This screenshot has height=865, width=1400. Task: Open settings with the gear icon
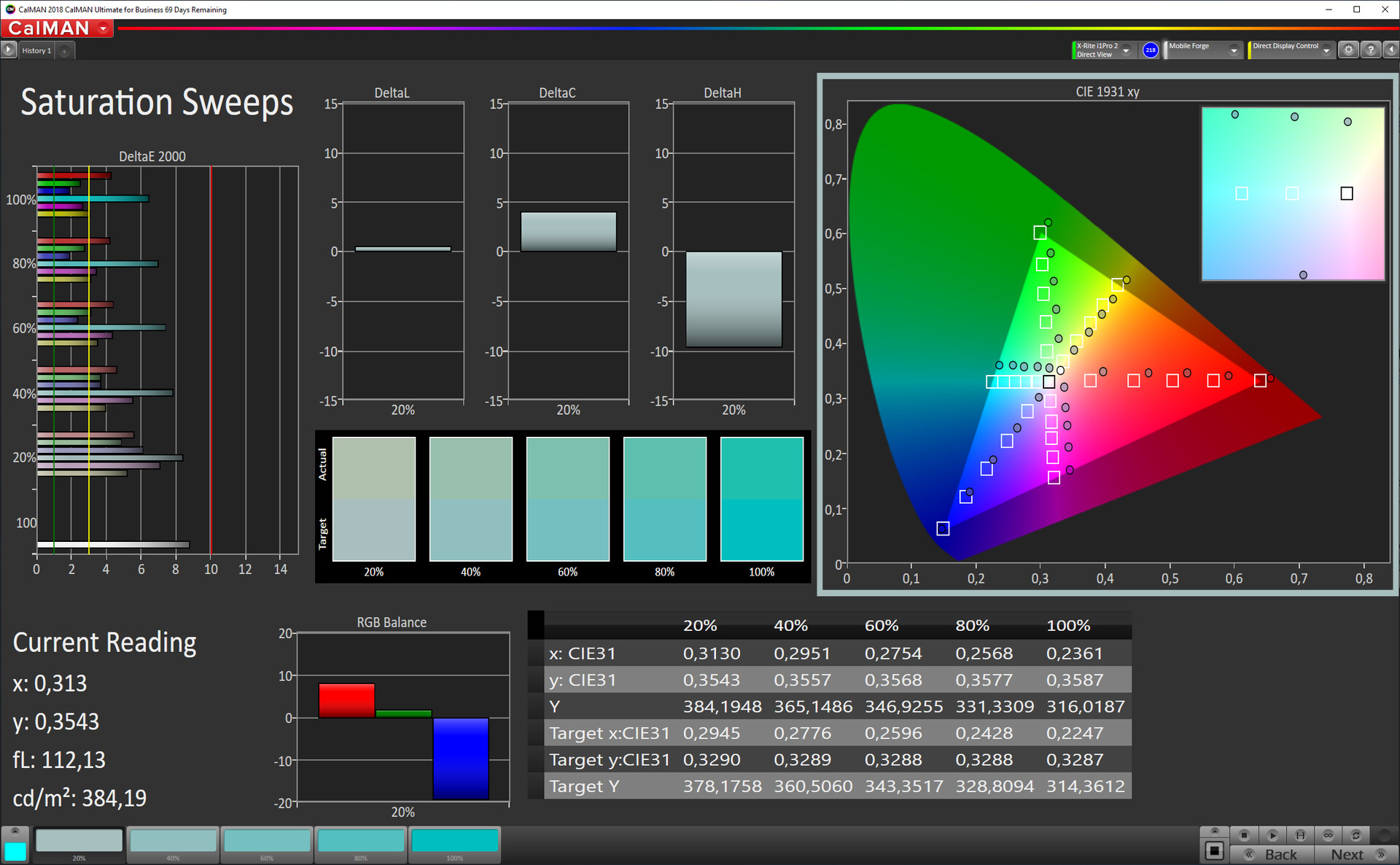point(1349,50)
